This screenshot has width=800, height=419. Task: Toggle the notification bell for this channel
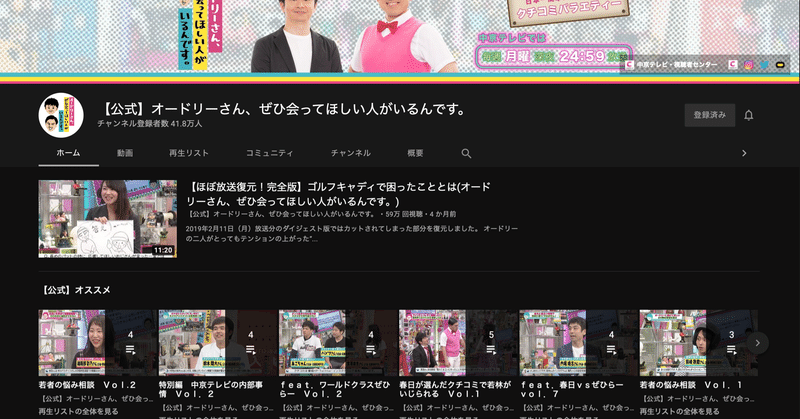pos(748,115)
